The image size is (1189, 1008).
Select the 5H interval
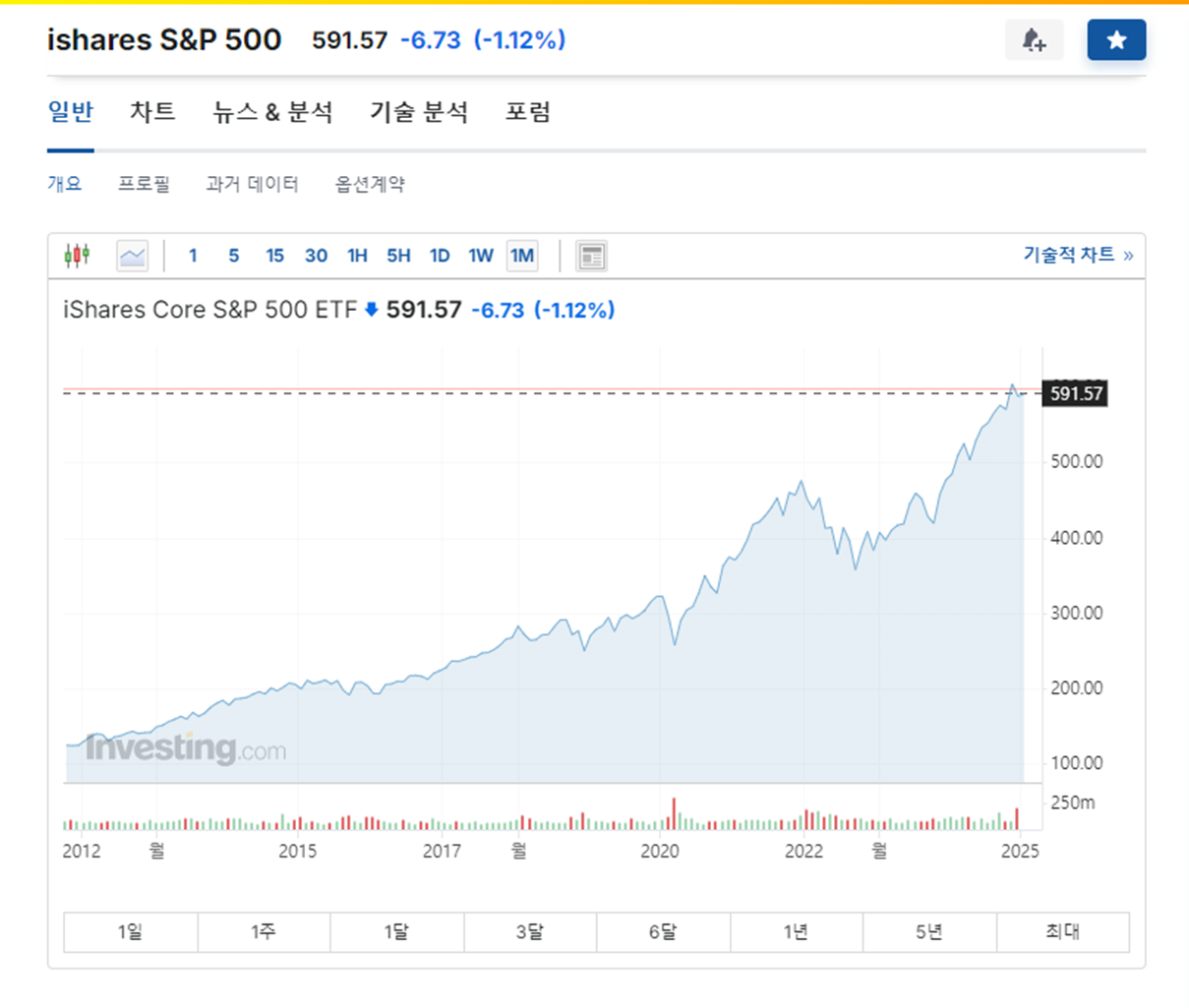(398, 256)
